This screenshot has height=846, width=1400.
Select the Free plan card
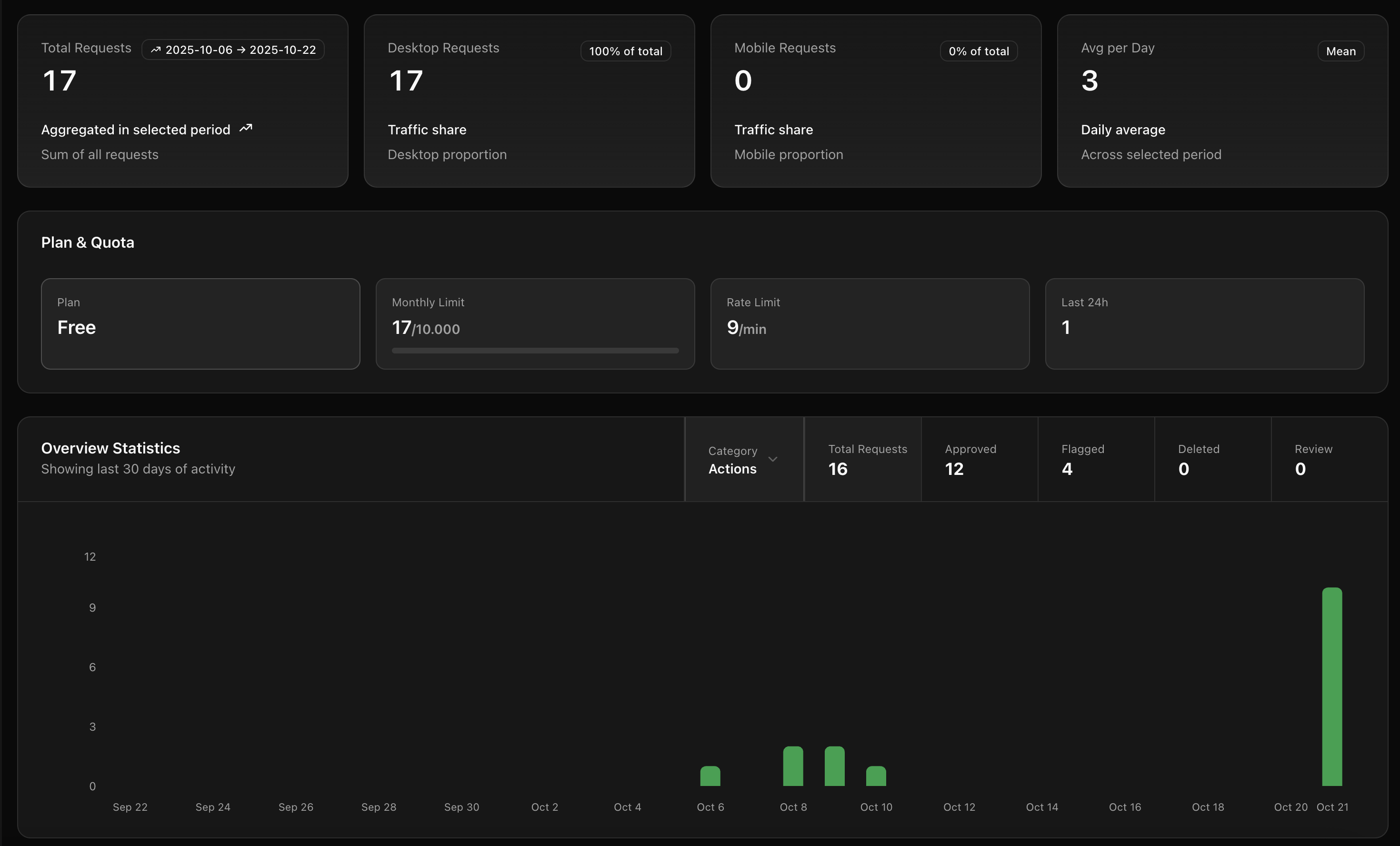coord(200,323)
